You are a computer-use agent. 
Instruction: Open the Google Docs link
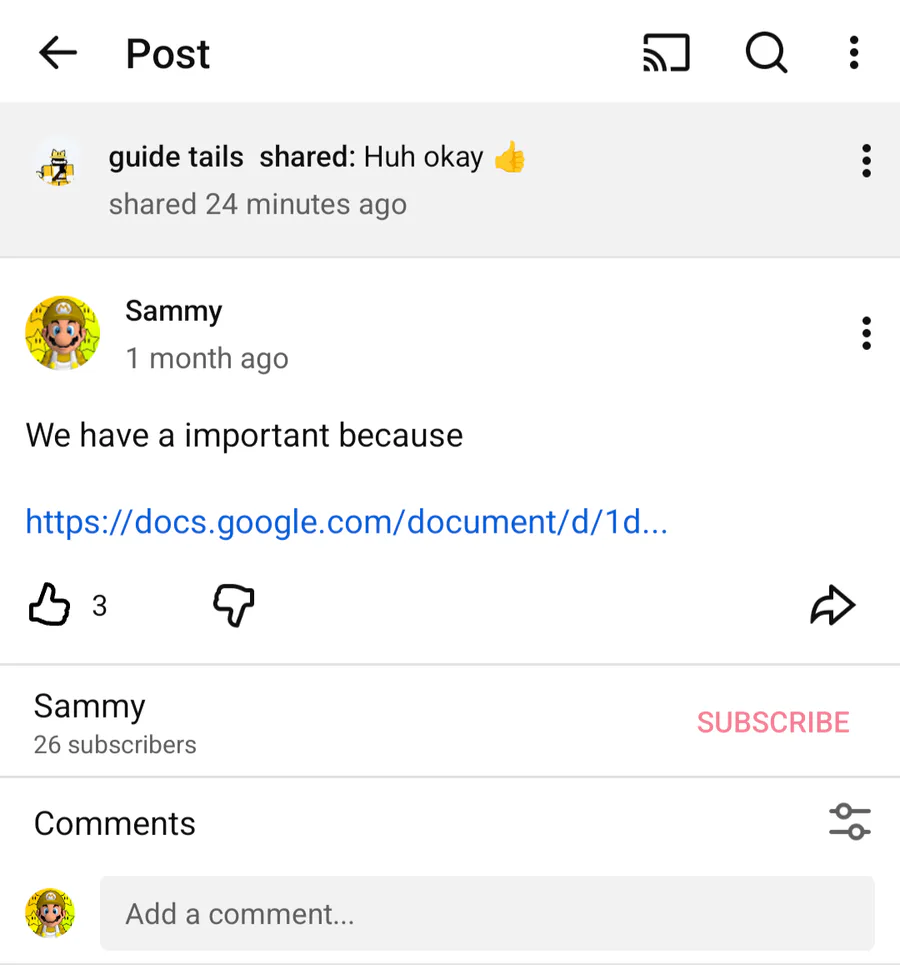[346, 521]
